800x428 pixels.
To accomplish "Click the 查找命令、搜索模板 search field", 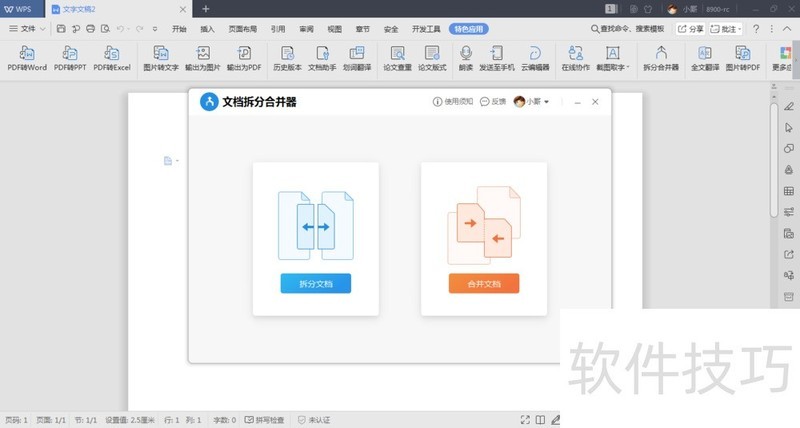I will pyautogui.click(x=628, y=29).
